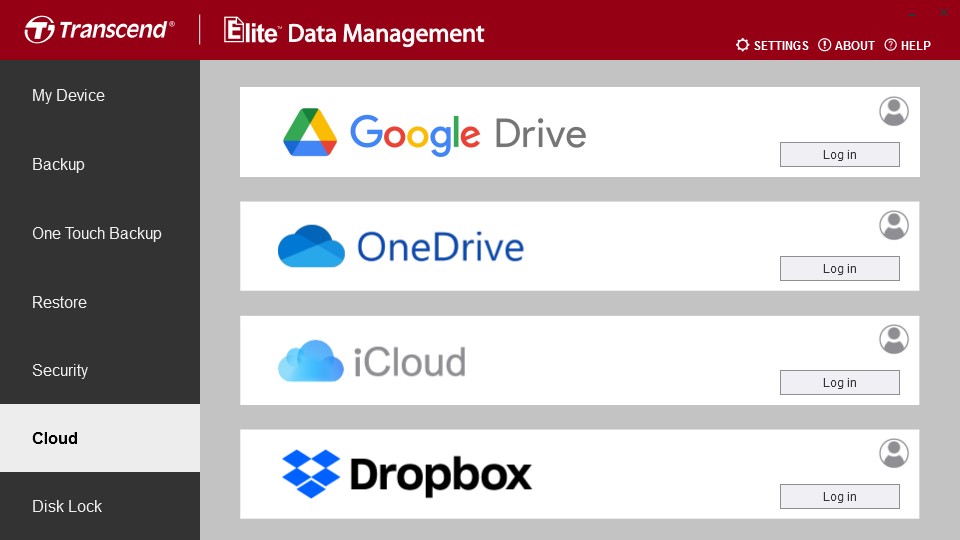Viewport: 960px width, 540px height.
Task: Click the 'iCloud' wordmark text
Action: (410, 362)
